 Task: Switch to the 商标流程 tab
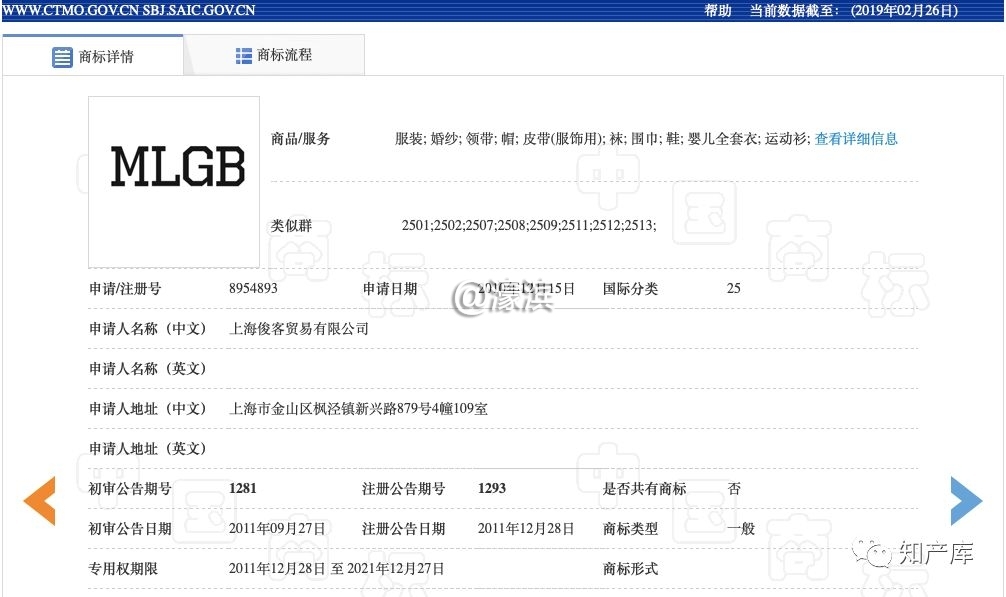[x=274, y=55]
